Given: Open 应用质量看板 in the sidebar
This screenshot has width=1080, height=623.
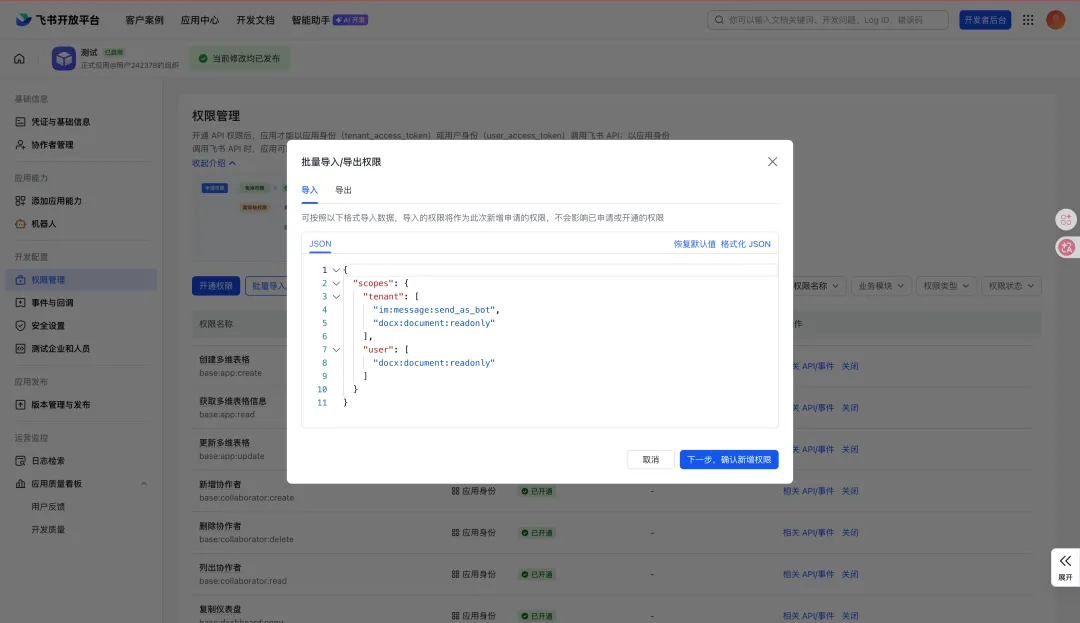Looking at the screenshot, I should (56, 484).
